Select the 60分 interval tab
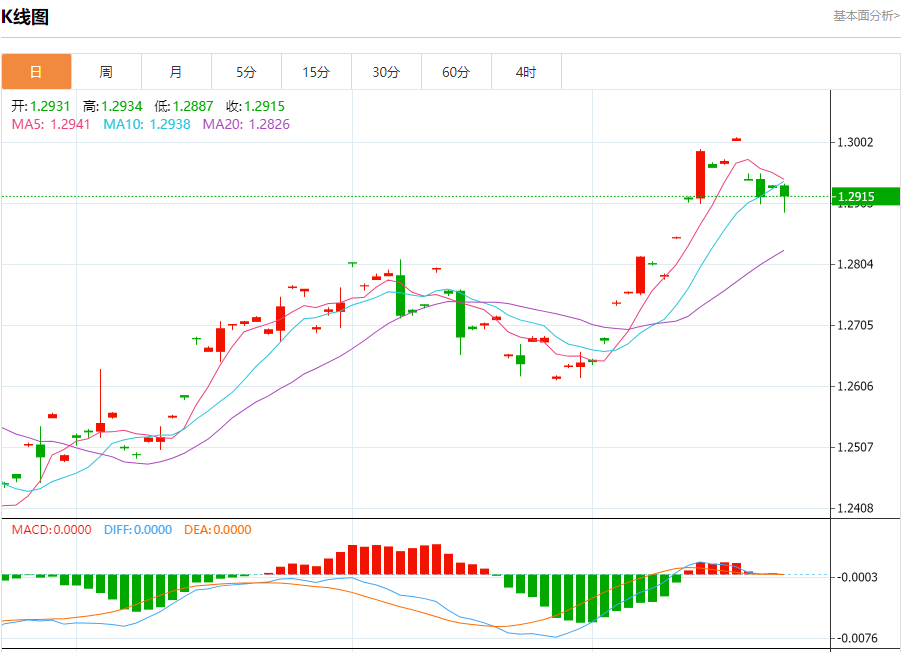Image resolution: width=902 pixels, height=652 pixels. [456, 72]
